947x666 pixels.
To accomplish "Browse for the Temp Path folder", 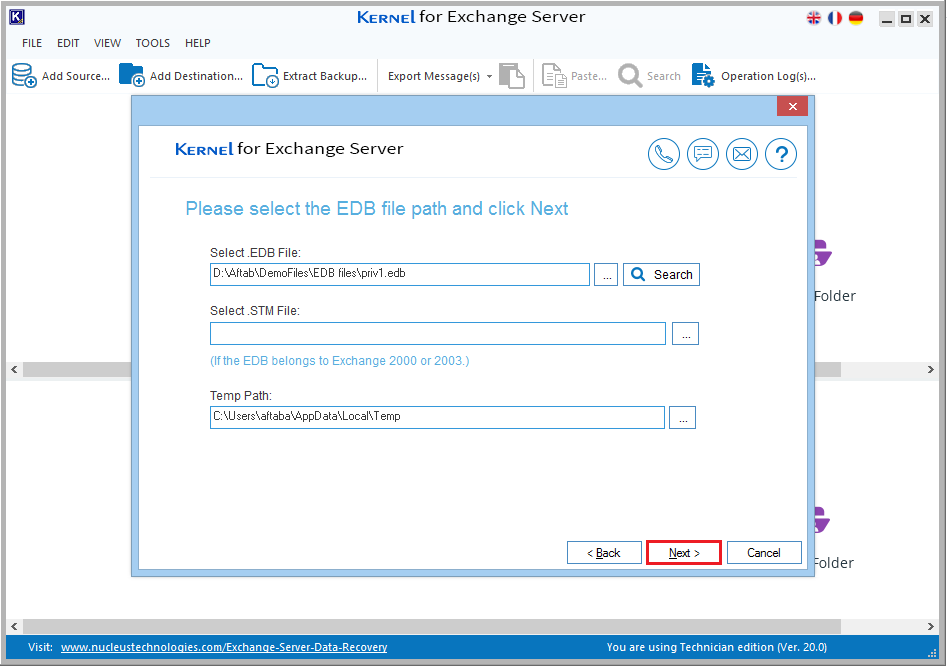I will pyautogui.click(x=682, y=417).
